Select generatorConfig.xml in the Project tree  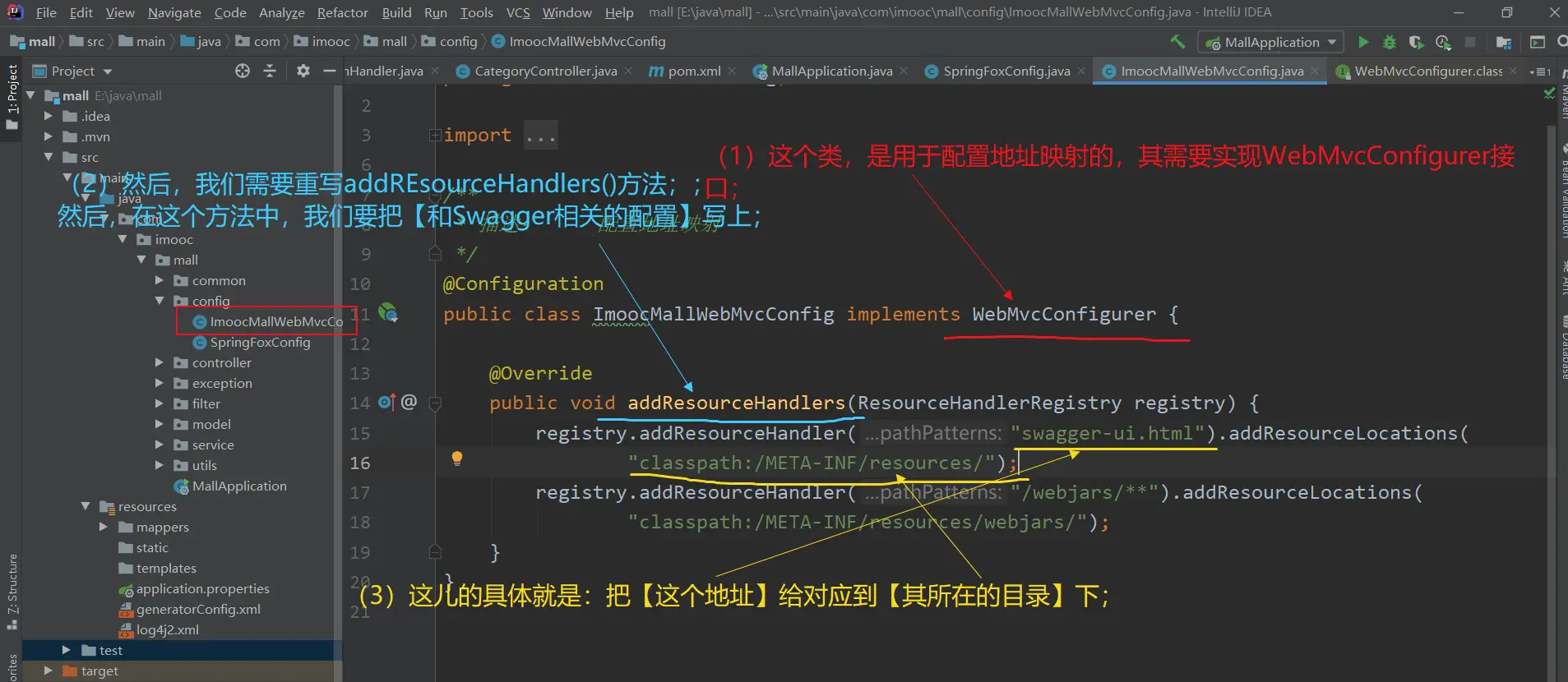coord(198,609)
